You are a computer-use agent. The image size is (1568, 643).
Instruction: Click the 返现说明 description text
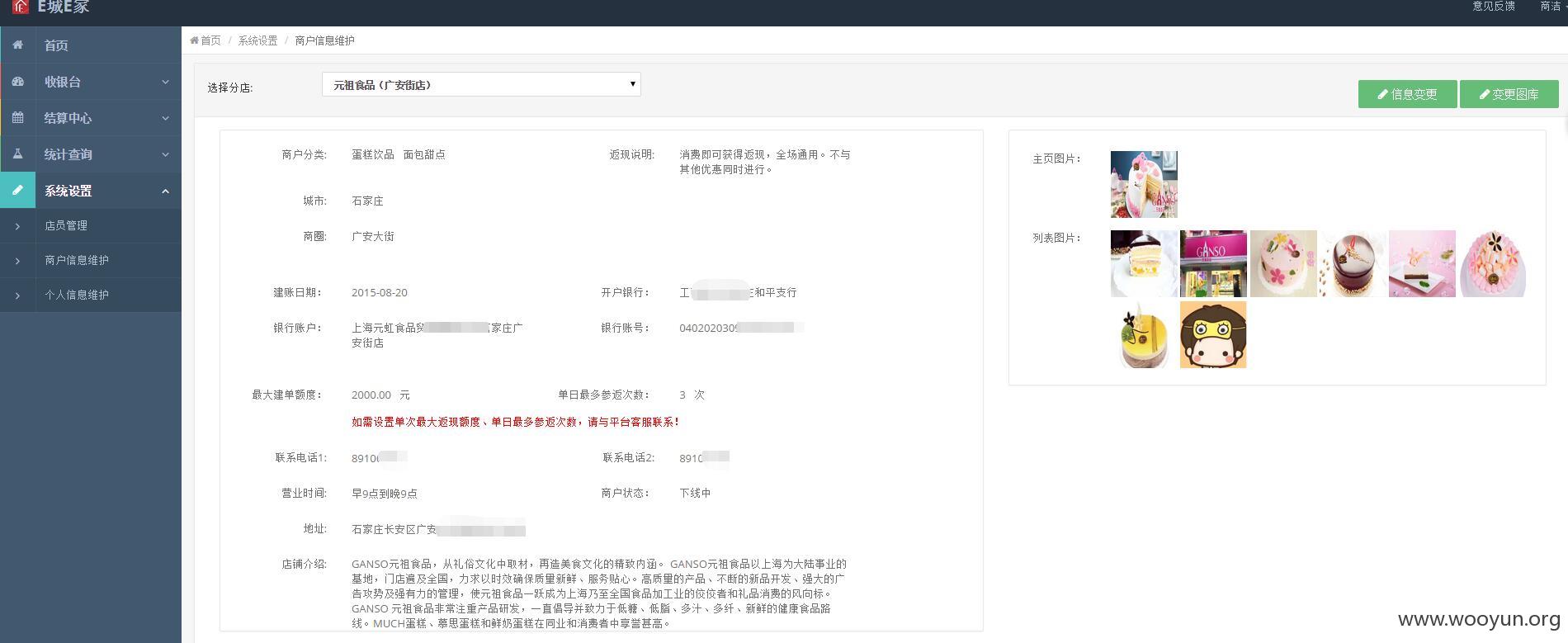click(765, 162)
